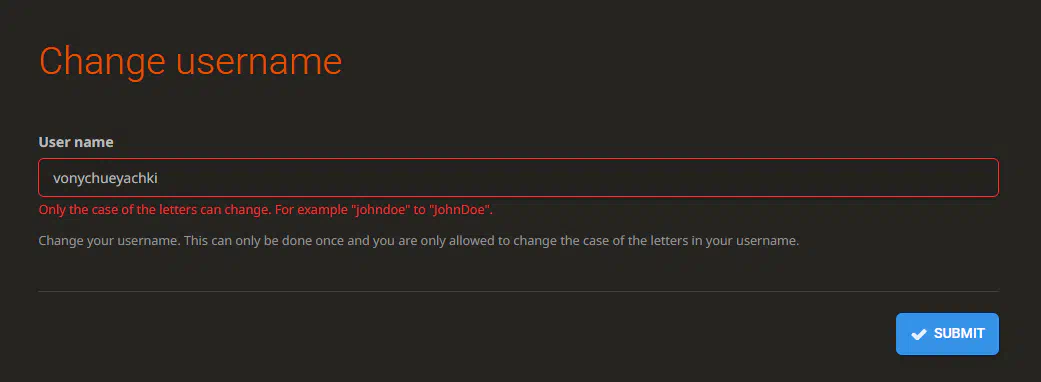Submit the username change form
This screenshot has height=382, width=1041.
947,334
